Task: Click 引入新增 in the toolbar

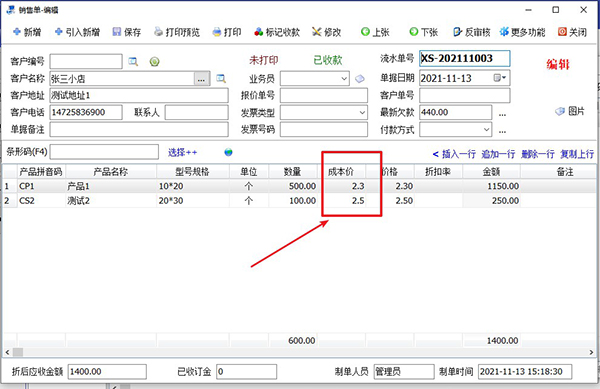Action: coord(77,32)
